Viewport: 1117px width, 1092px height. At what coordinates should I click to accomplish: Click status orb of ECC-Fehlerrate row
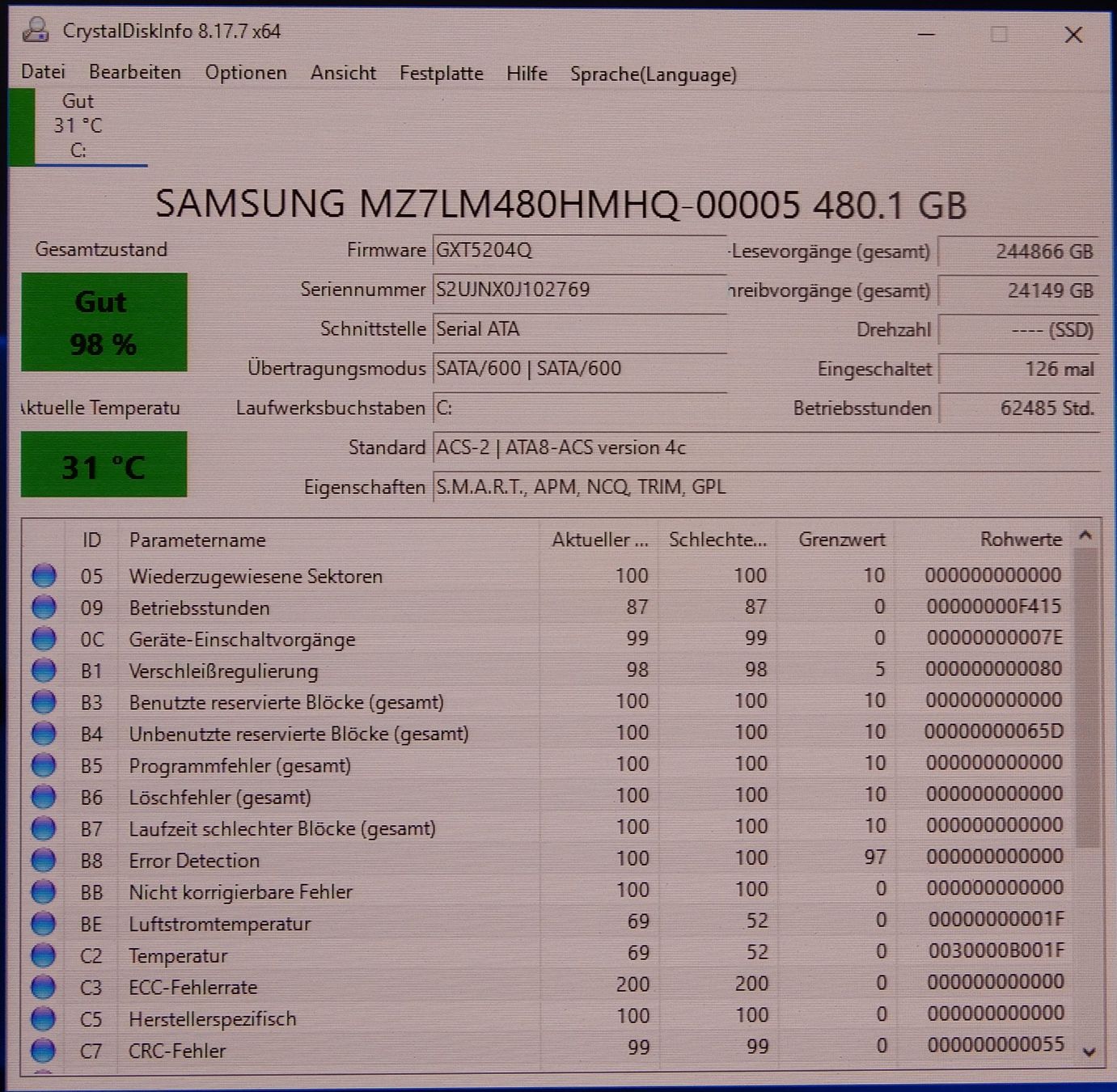coord(44,986)
